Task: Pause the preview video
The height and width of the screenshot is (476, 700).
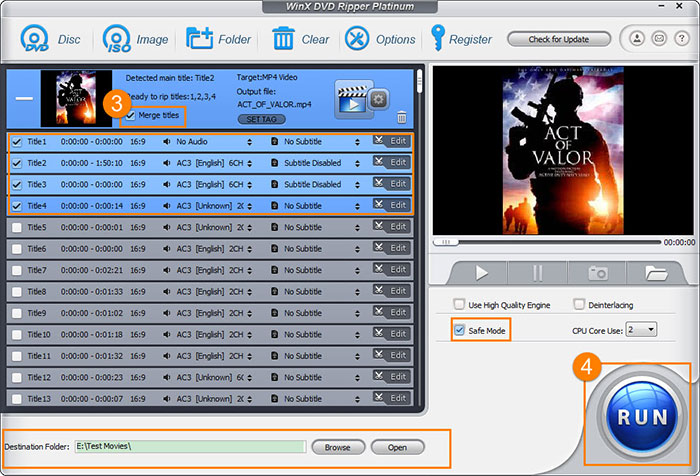Action: pos(538,273)
